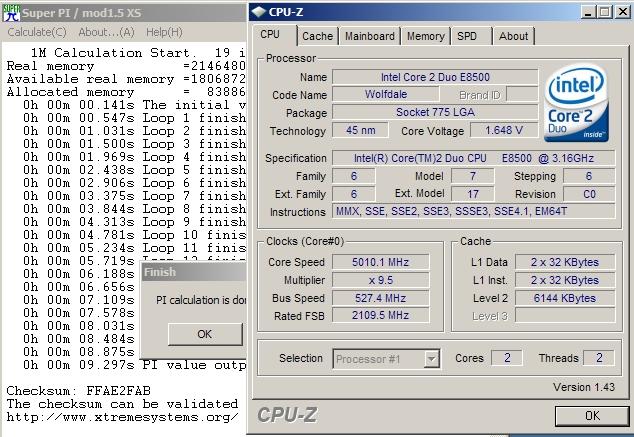Open the About...(A) menu in Super PI
The height and width of the screenshot is (437, 634).
(106, 32)
